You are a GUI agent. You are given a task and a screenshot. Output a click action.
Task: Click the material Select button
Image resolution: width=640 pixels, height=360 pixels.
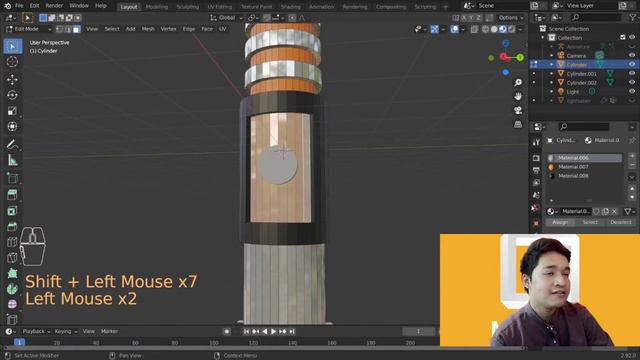point(590,222)
